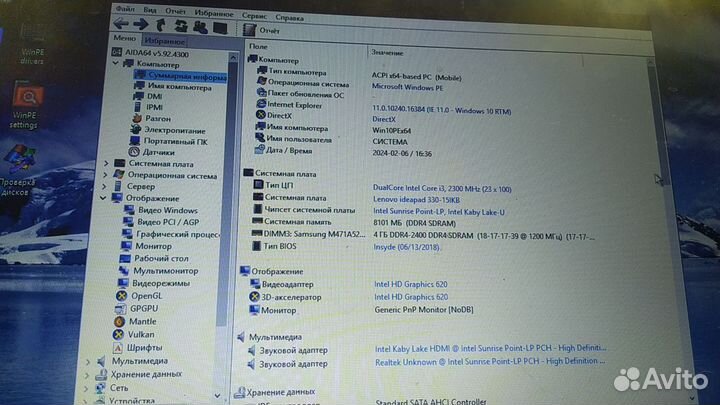Click the Forward navigation arrow
Viewport: 720px width, 405px height.
point(140,24)
